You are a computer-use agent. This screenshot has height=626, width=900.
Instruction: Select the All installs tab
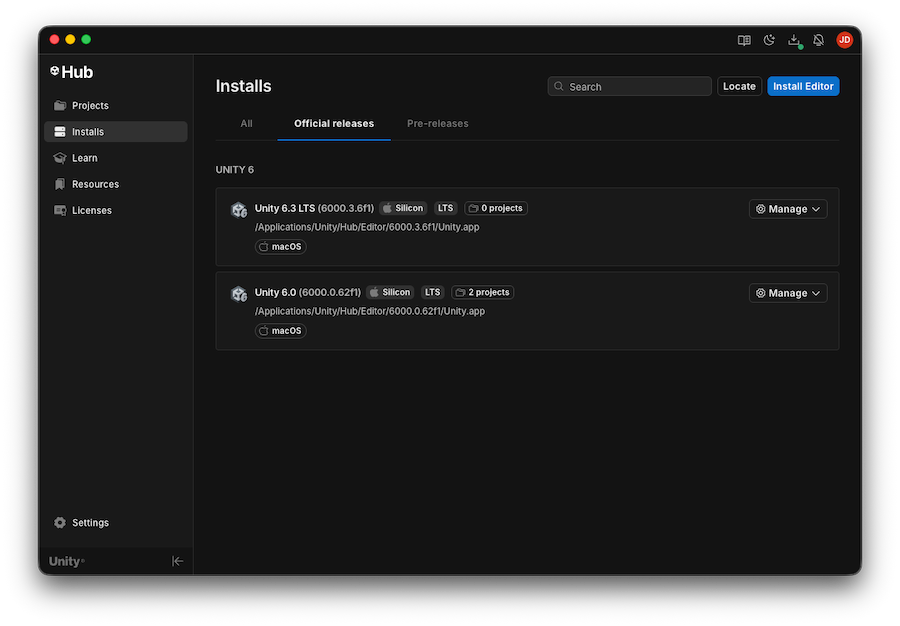[x=246, y=123]
